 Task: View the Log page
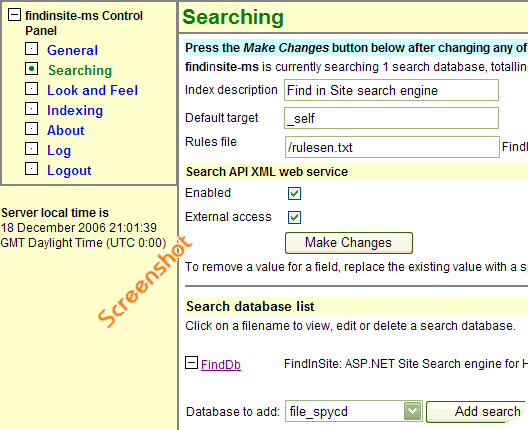59,151
